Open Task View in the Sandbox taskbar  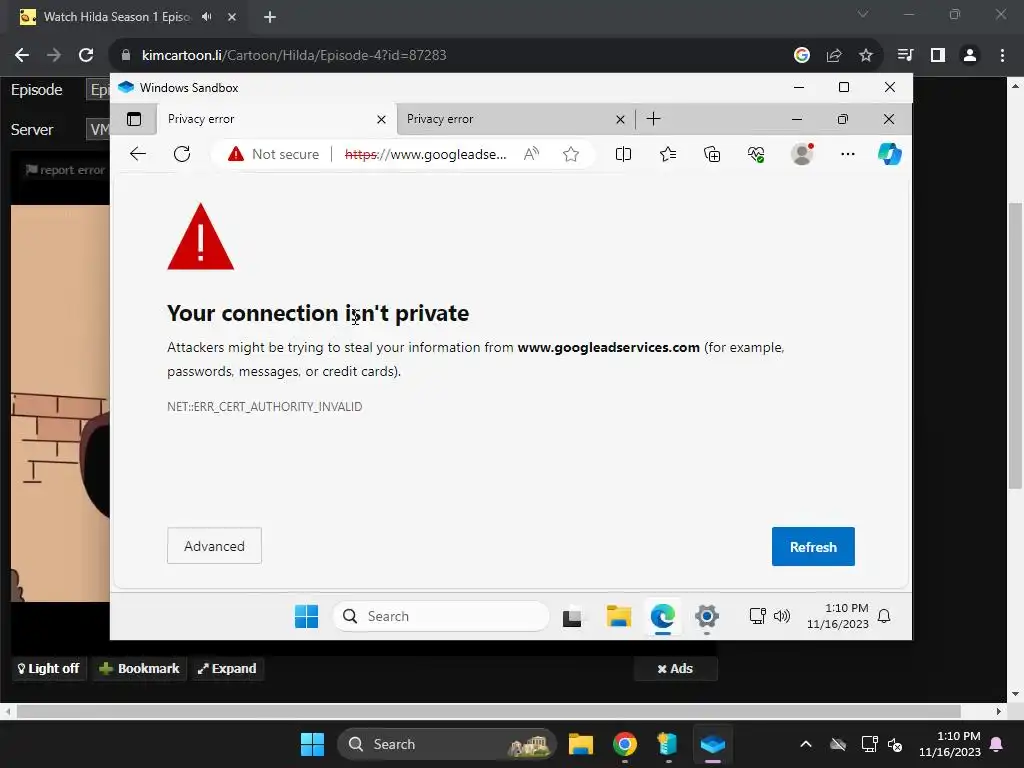[x=572, y=616]
